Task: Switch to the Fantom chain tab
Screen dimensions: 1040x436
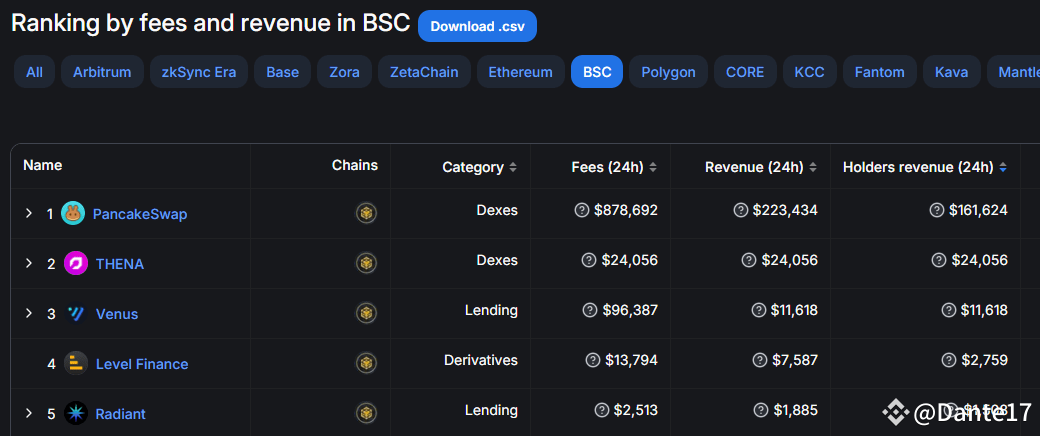Action: 880,72
